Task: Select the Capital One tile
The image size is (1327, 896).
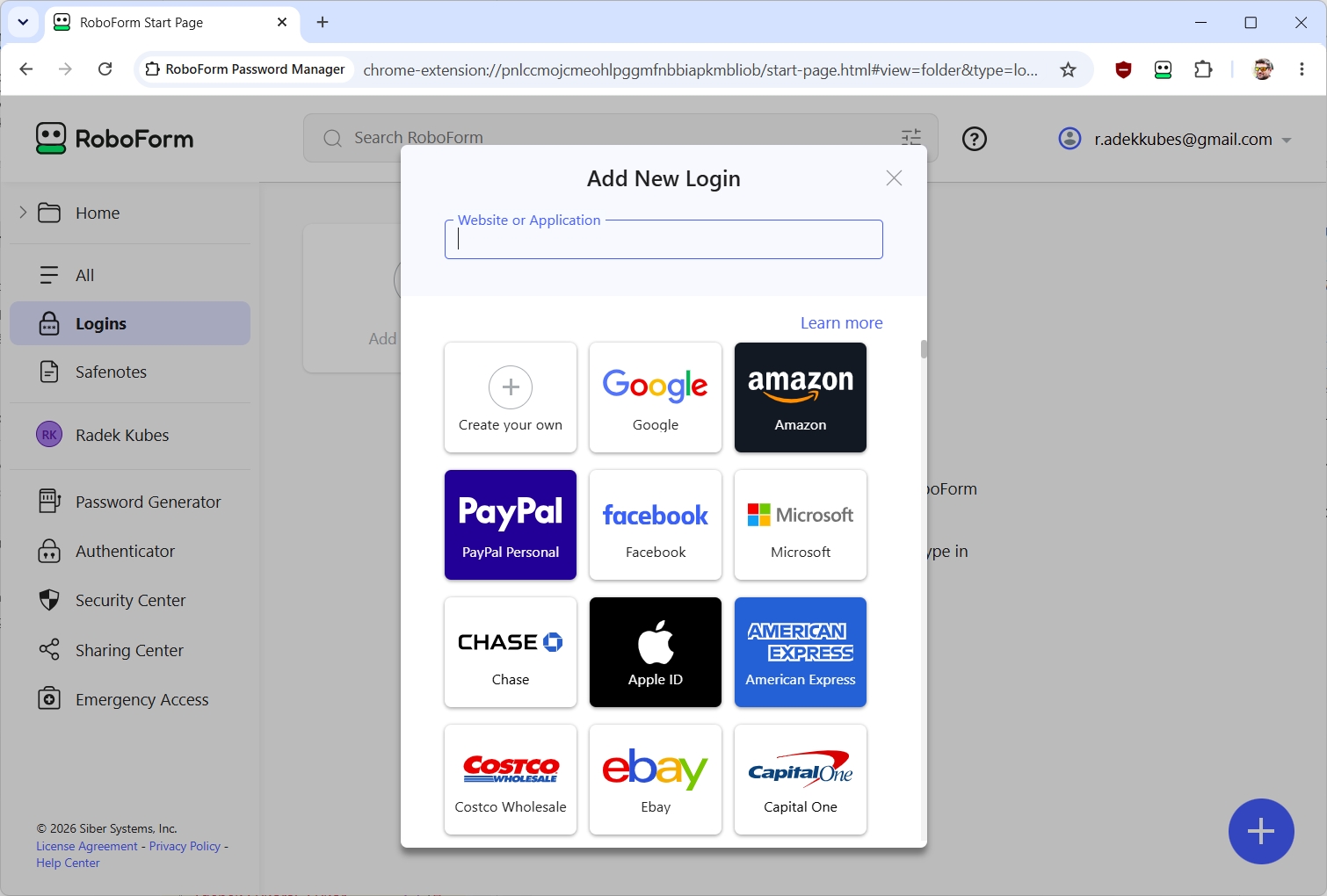Action: 801,779
